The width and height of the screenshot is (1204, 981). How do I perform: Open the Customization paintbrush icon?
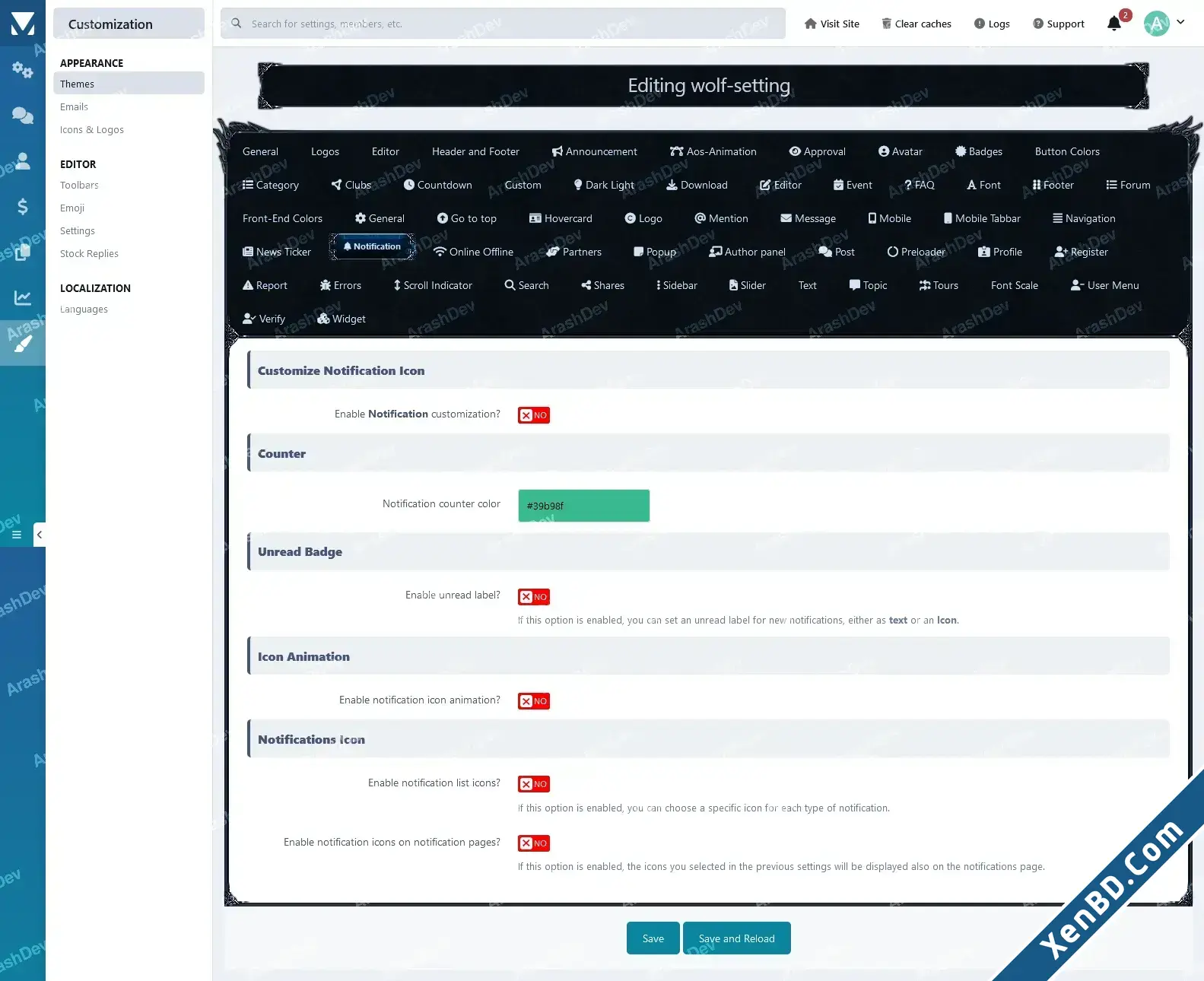click(22, 344)
